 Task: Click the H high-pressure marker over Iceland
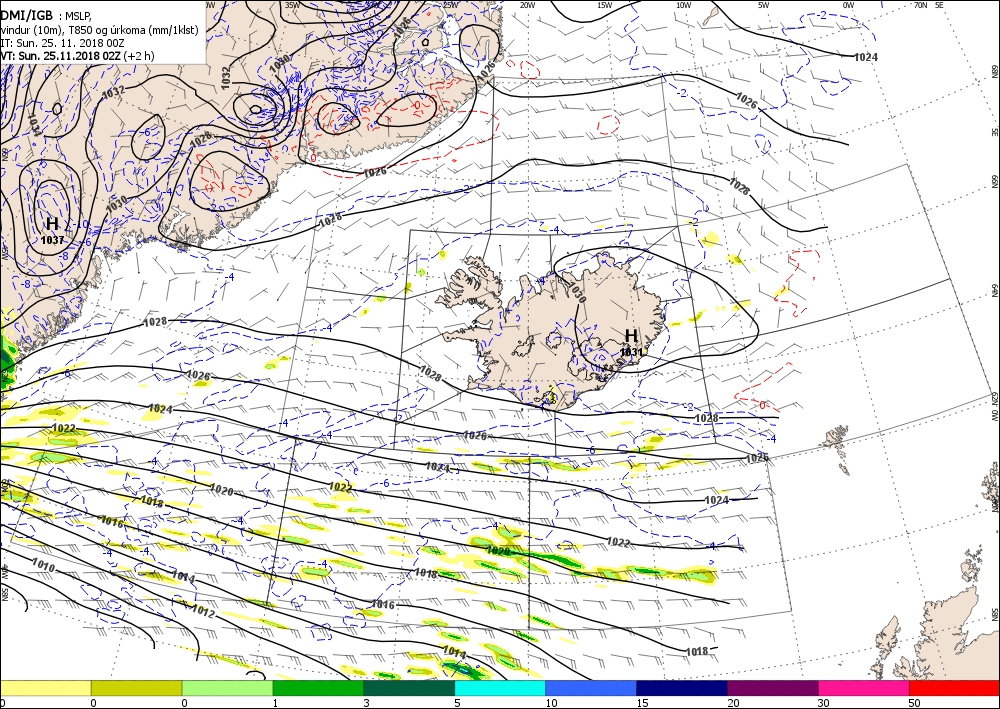point(631,335)
